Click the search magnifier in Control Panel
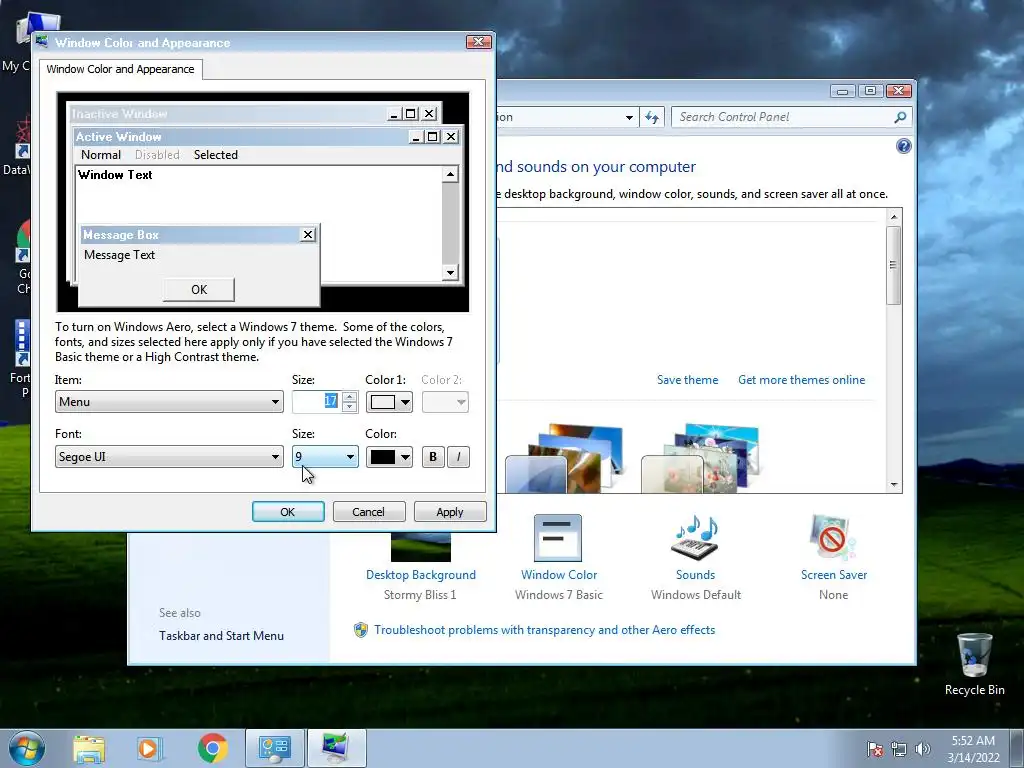This screenshot has width=1024, height=768. click(x=900, y=117)
